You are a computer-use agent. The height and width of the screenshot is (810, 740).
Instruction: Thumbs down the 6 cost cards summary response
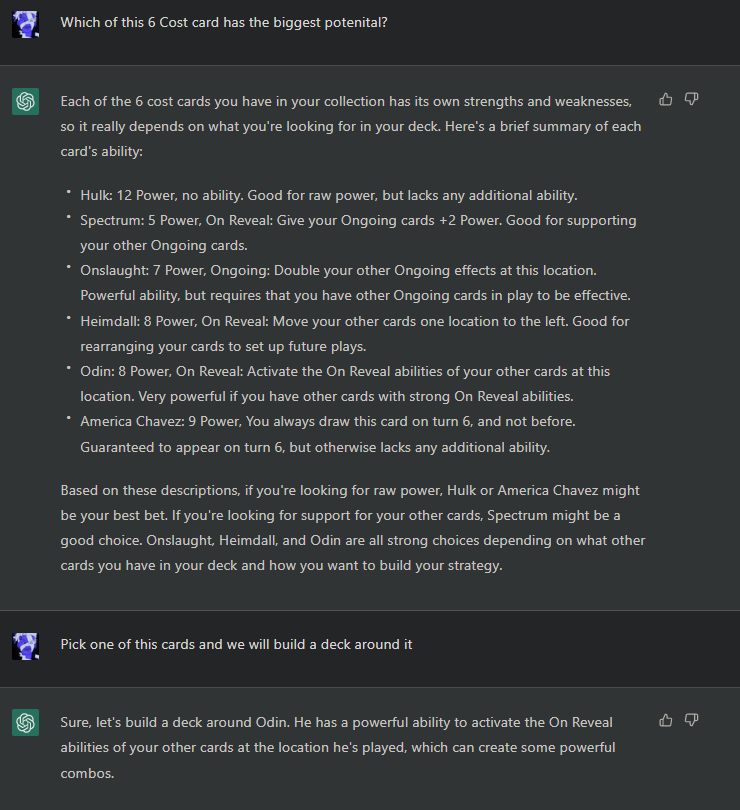coord(691,99)
